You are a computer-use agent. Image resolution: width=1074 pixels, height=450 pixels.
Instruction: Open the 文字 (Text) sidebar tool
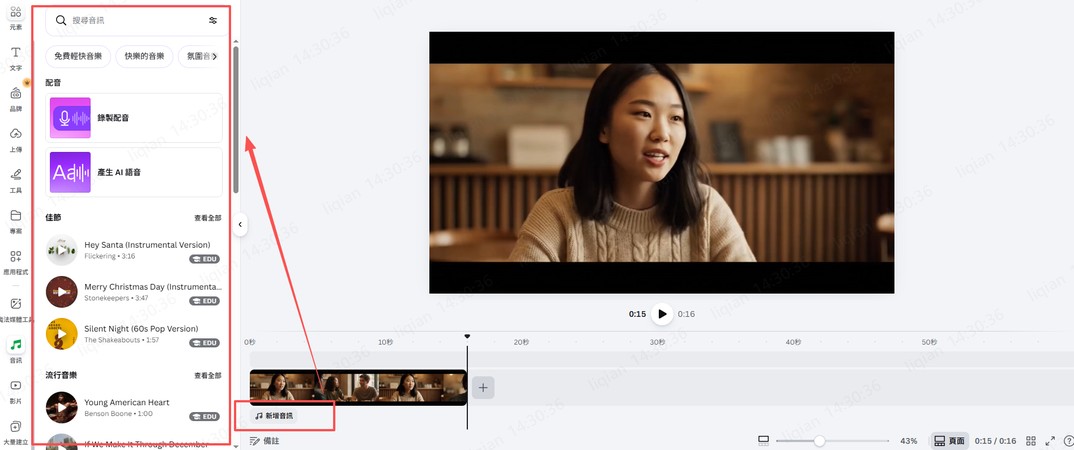pos(16,58)
